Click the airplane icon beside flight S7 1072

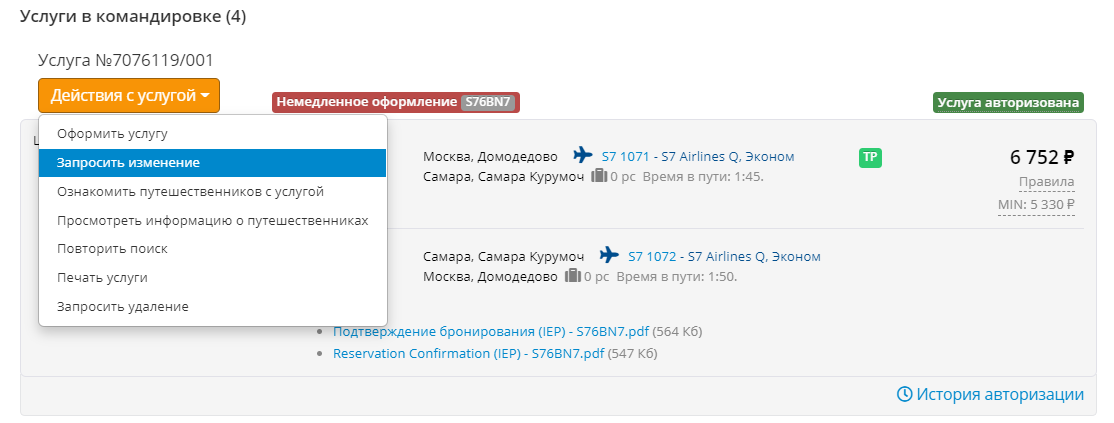click(609, 255)
